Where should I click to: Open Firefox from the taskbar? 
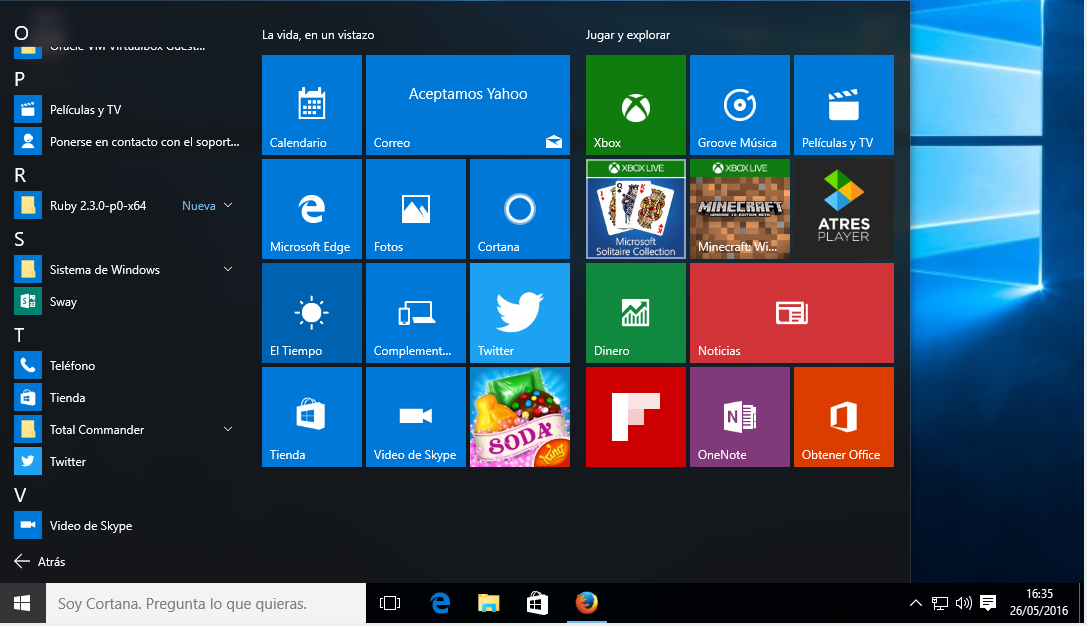point(586,603)
